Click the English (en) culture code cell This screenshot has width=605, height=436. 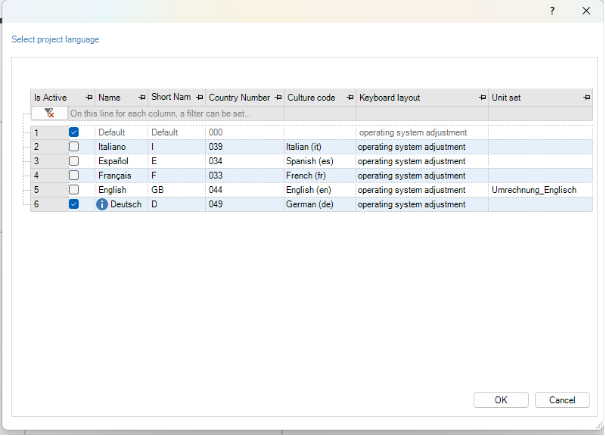pos(320,190)
